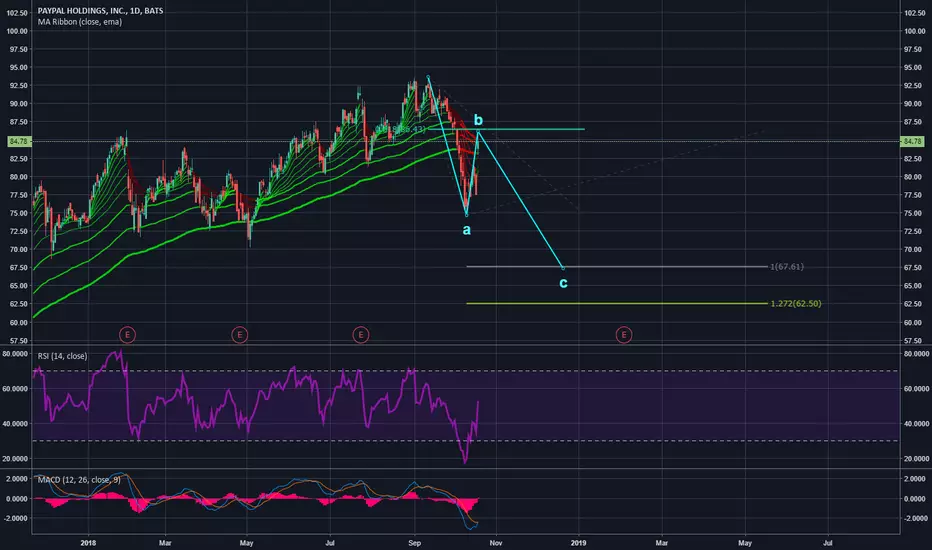The width and height of the screenshot is (932, 550).
Task: Click the 2019 time axis label
Action: [578, 542]
